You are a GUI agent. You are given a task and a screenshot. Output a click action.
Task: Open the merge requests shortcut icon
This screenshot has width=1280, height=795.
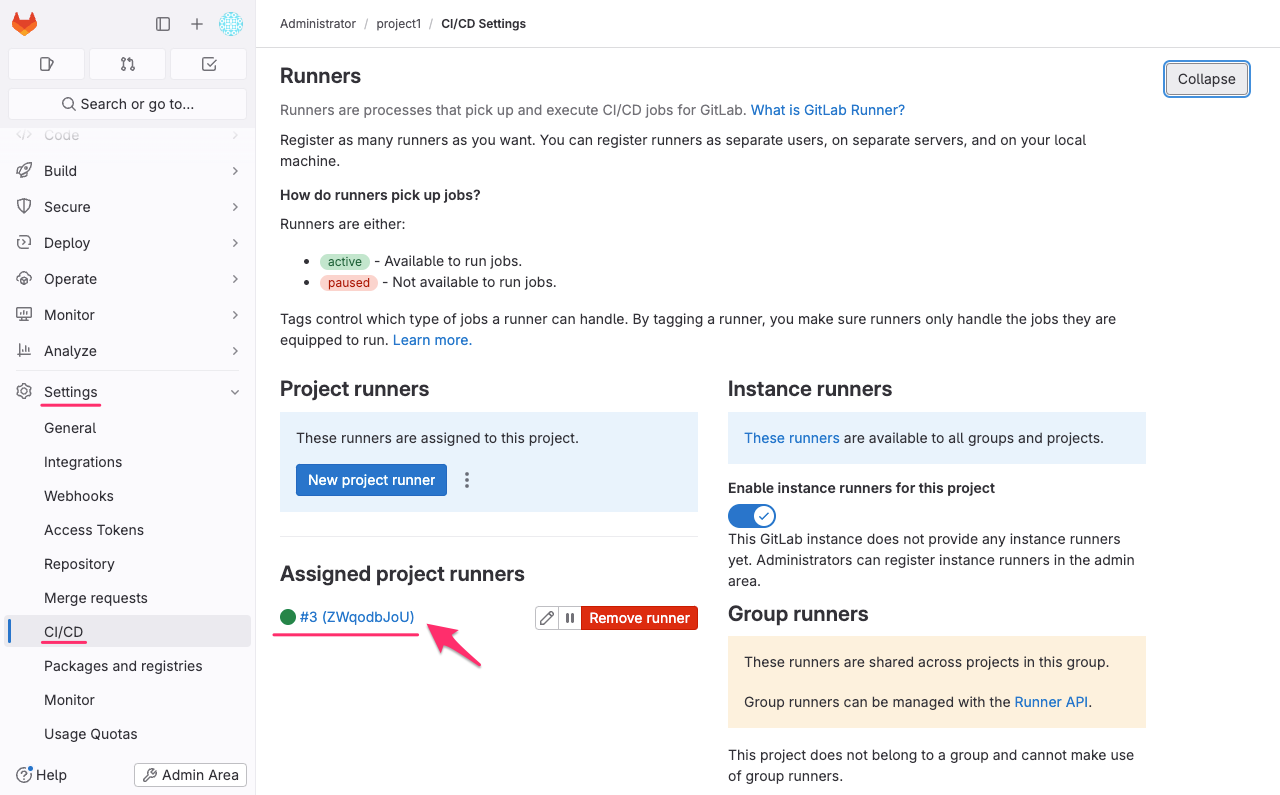point(127,64)
